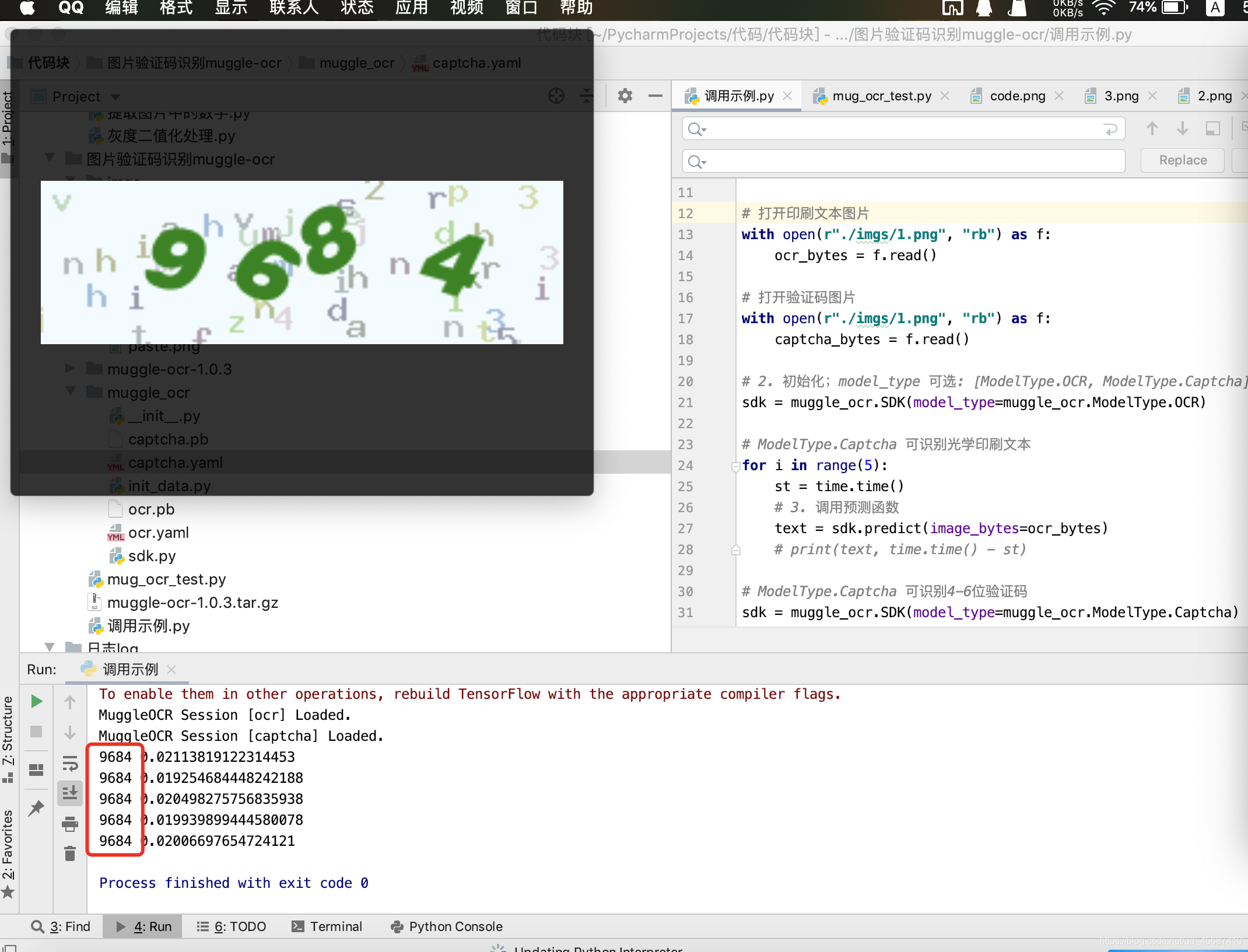The width and height of the screenshot is (1248, 952).
Task: Click the search input field in editor
Action: pyautogui.click(x=900, y=130)
